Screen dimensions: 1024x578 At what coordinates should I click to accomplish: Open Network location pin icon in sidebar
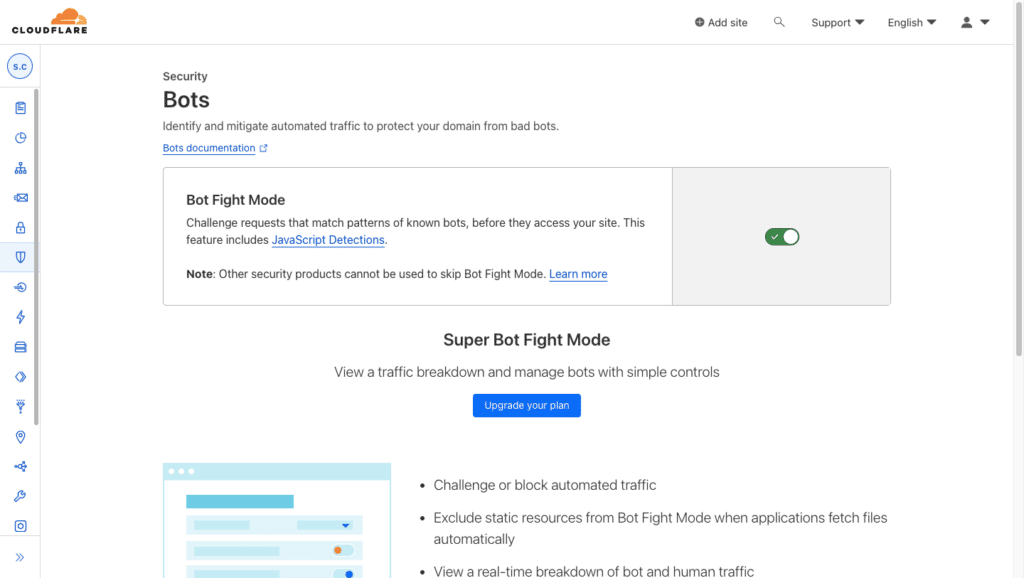20,437
